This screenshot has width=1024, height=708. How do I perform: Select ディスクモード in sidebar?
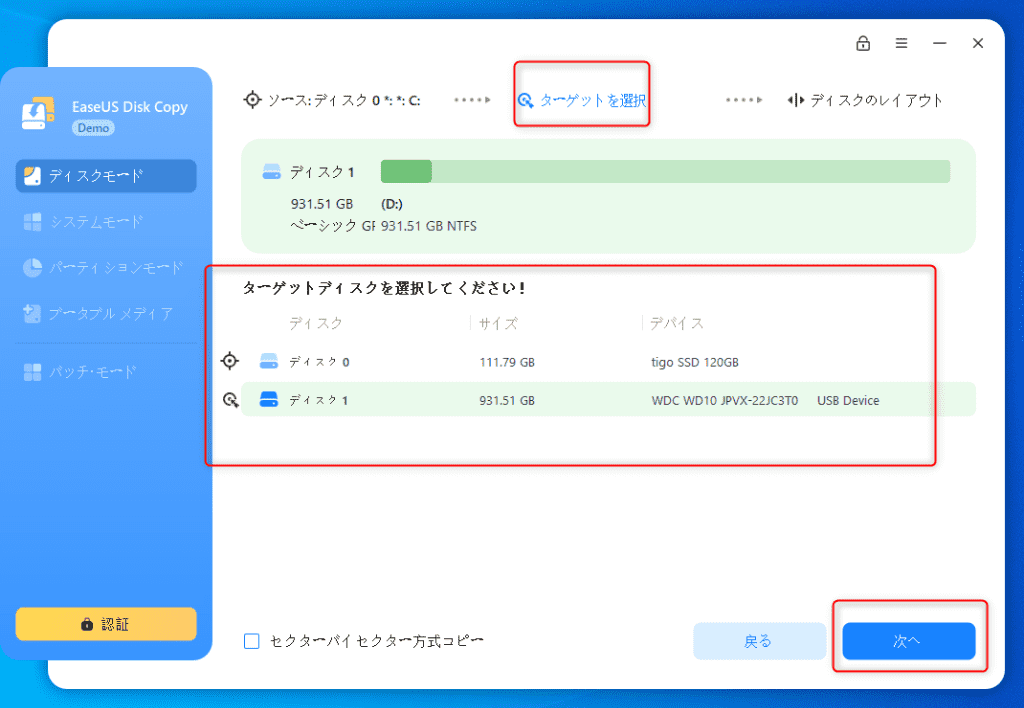coord(106,176)
